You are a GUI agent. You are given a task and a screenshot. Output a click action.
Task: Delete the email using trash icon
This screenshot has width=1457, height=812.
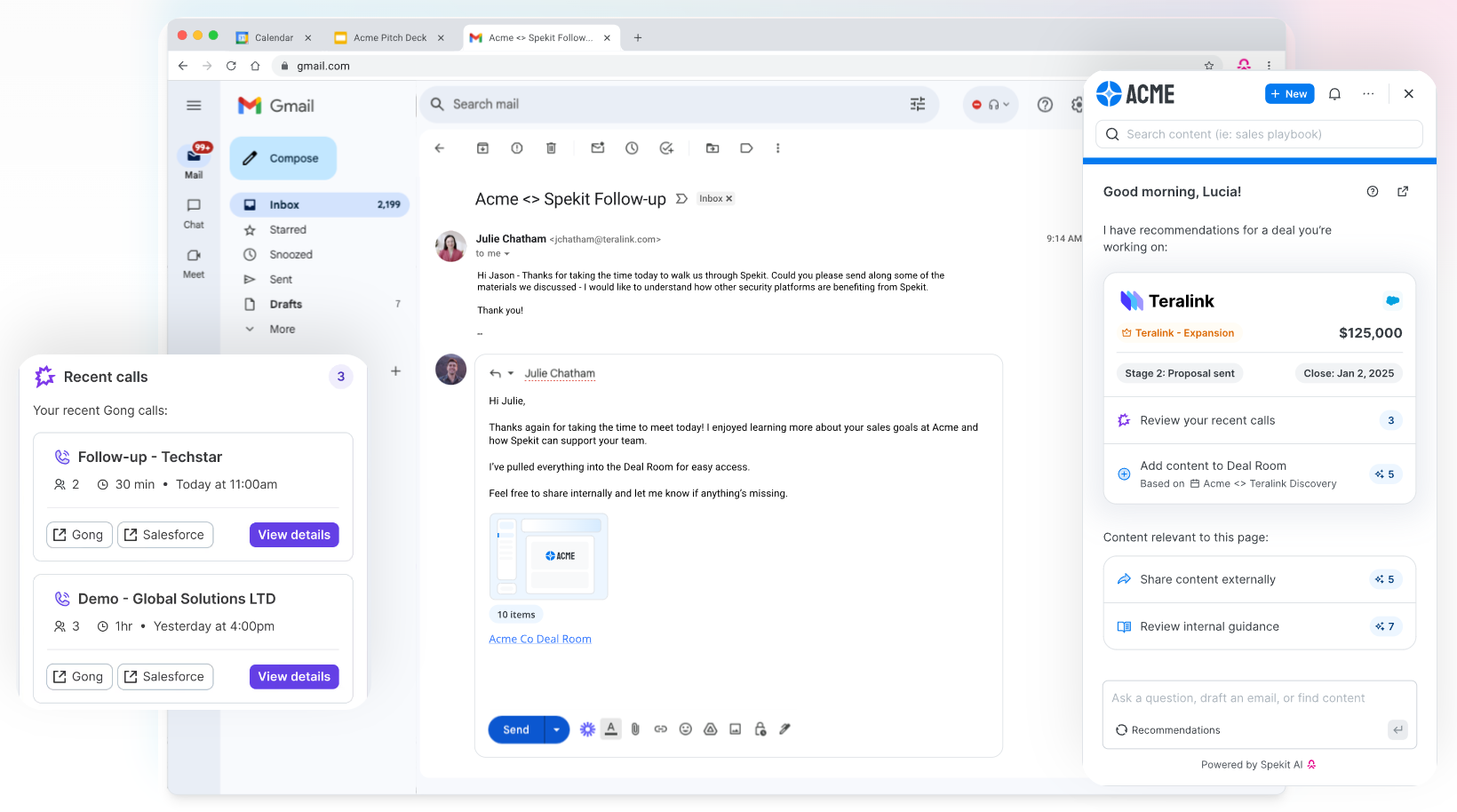[551, 148]
